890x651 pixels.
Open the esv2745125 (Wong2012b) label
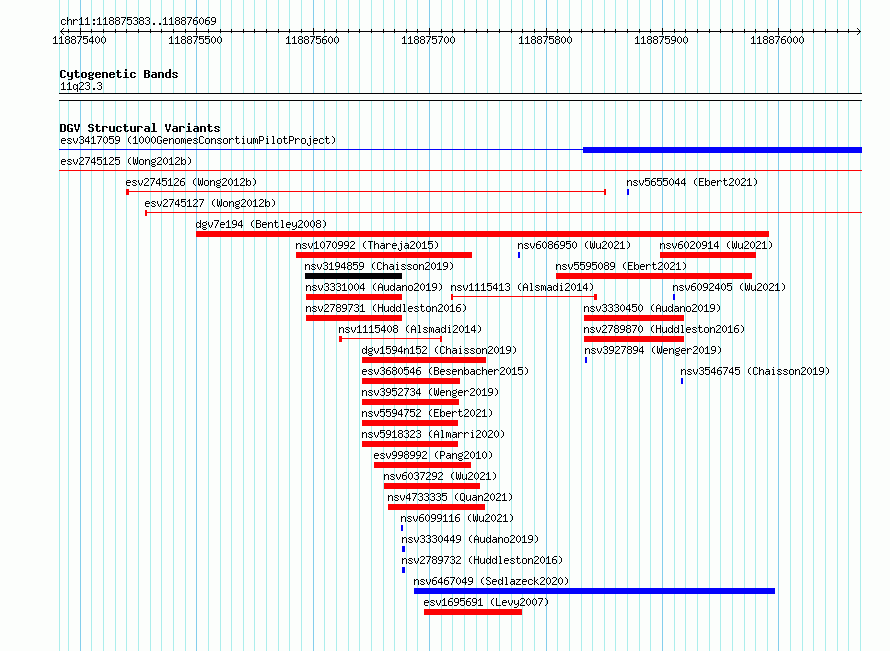click(x=126, y=161)
